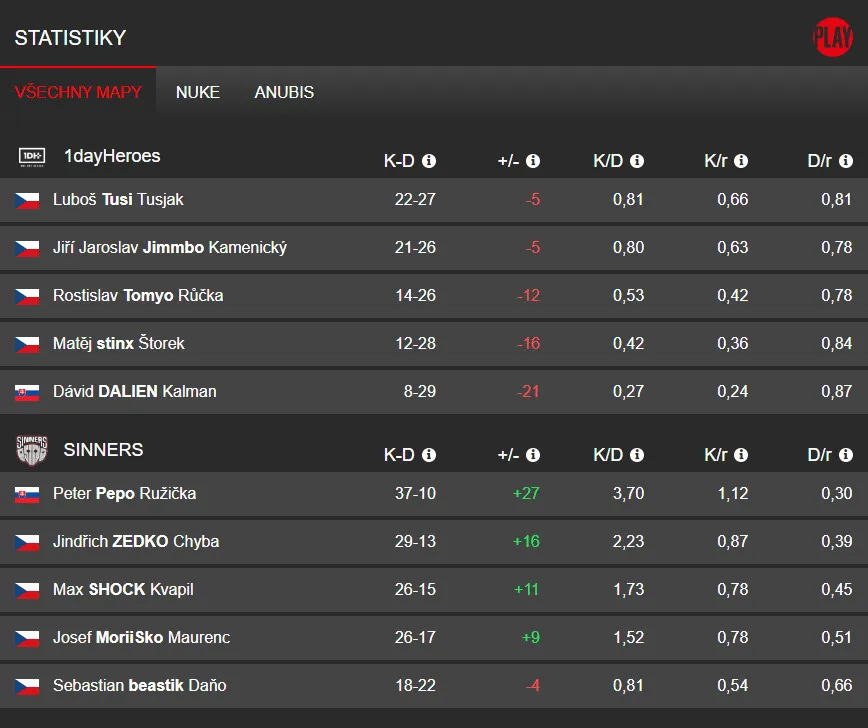This screenshot has height=728, width=868.
Task: Select the VŠECHNY MAPY tab
Action: (78, 92)
